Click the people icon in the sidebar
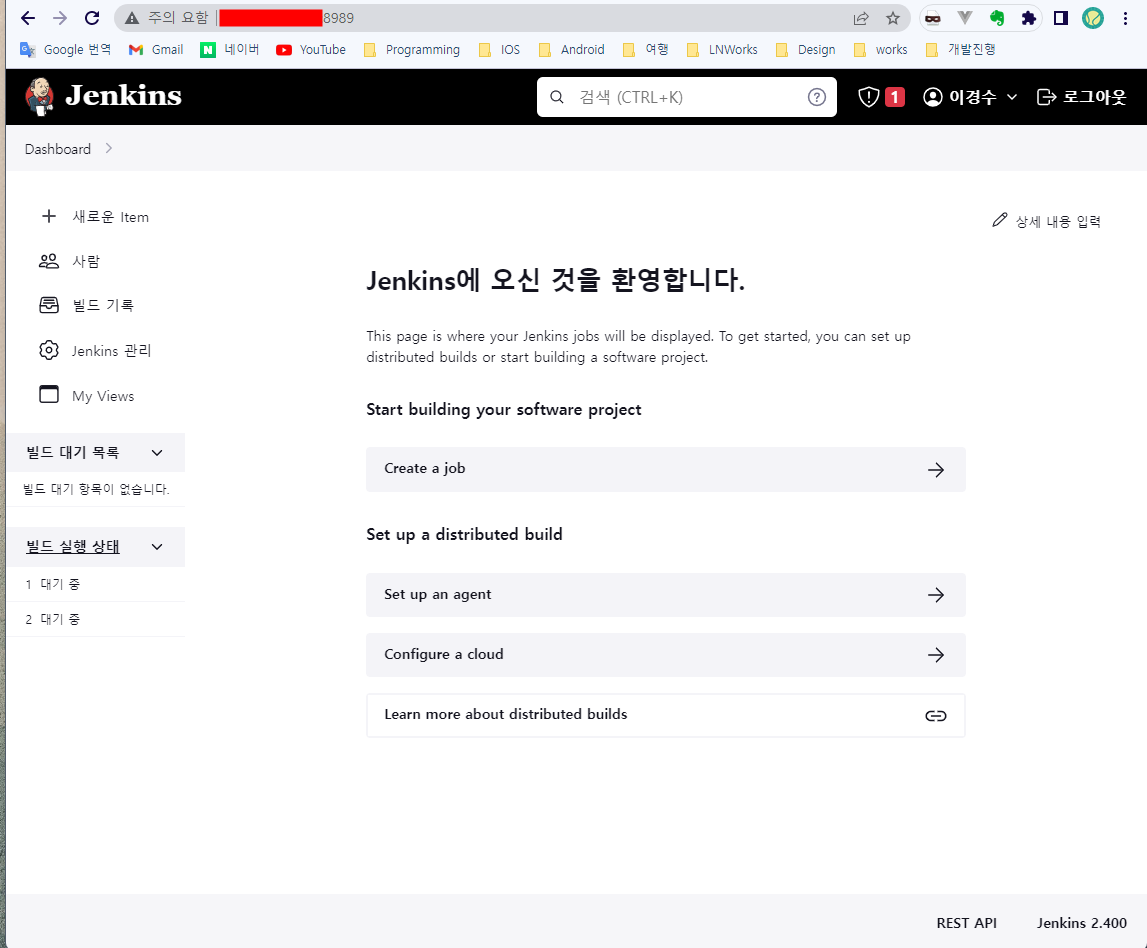This screenshot has width=1147, height=948. (x=49, y=261)
